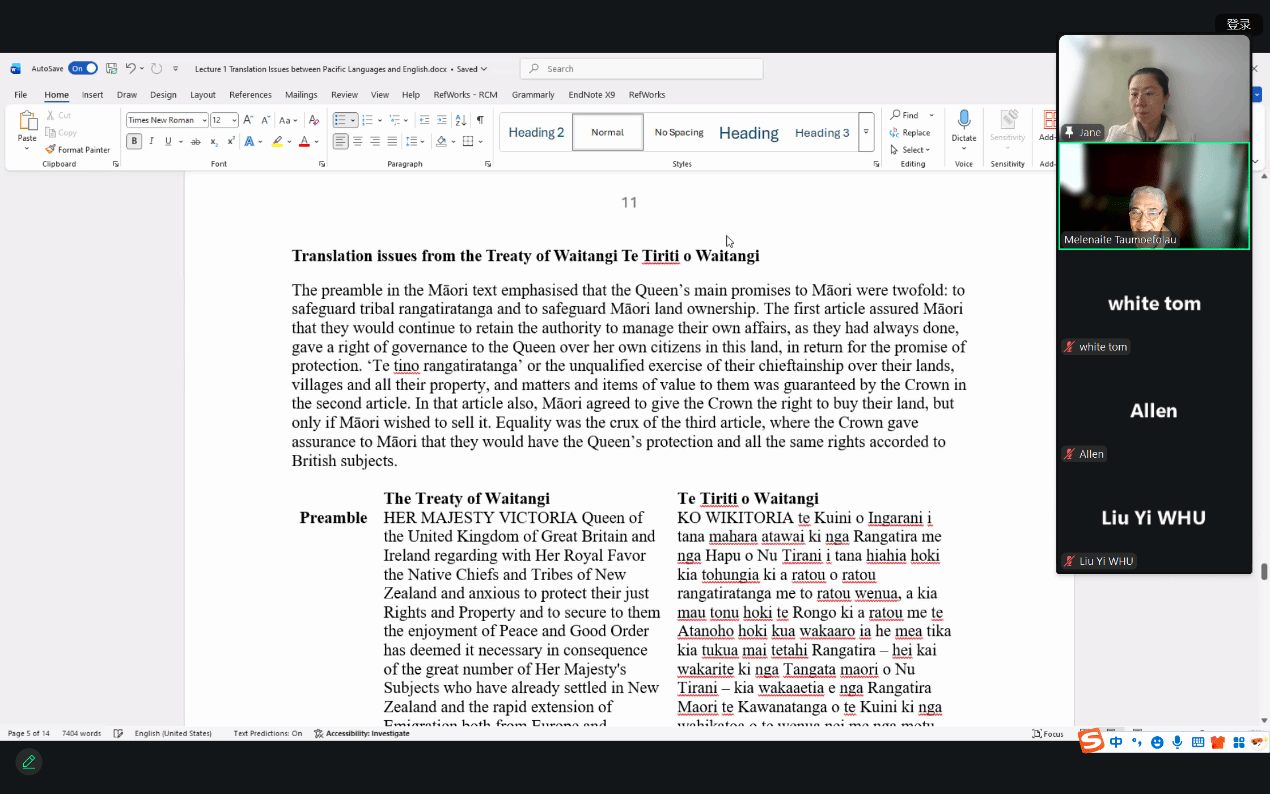The width and height of the screenshot is (1270, 794).
Task: Expand the font size dropdown showing 12
Action: [233, 120]
